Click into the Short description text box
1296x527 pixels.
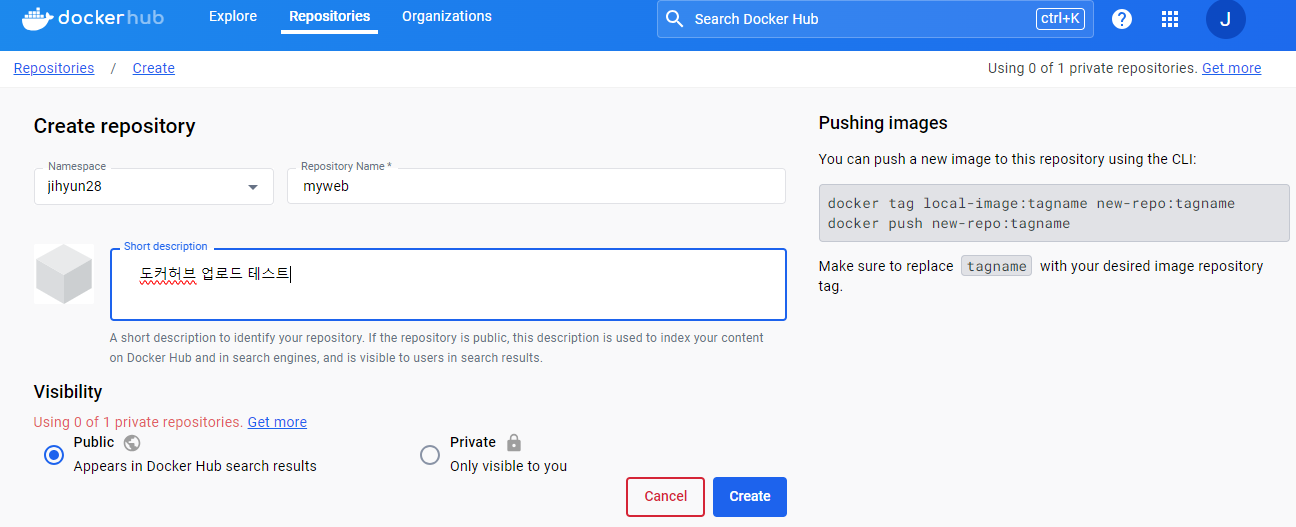pos(448,284)
